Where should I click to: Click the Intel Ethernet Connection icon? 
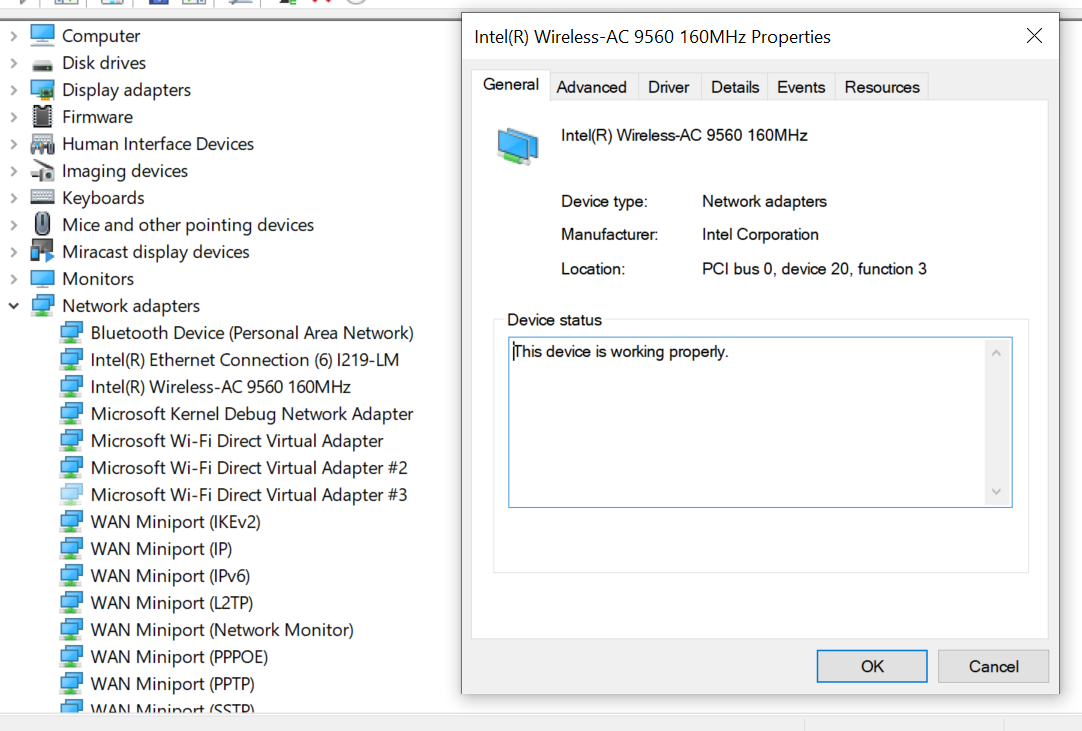click(71, 360)
